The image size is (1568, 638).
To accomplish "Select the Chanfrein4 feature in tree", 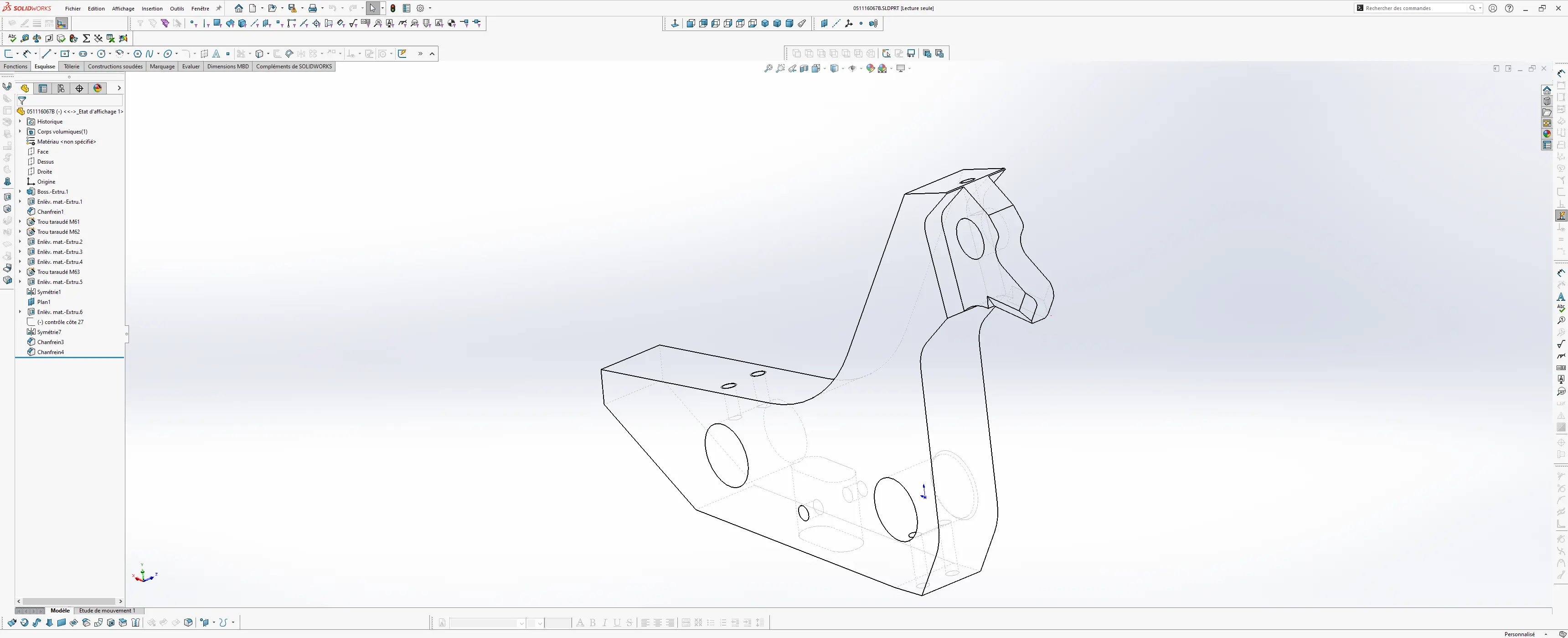I will 51,352.
